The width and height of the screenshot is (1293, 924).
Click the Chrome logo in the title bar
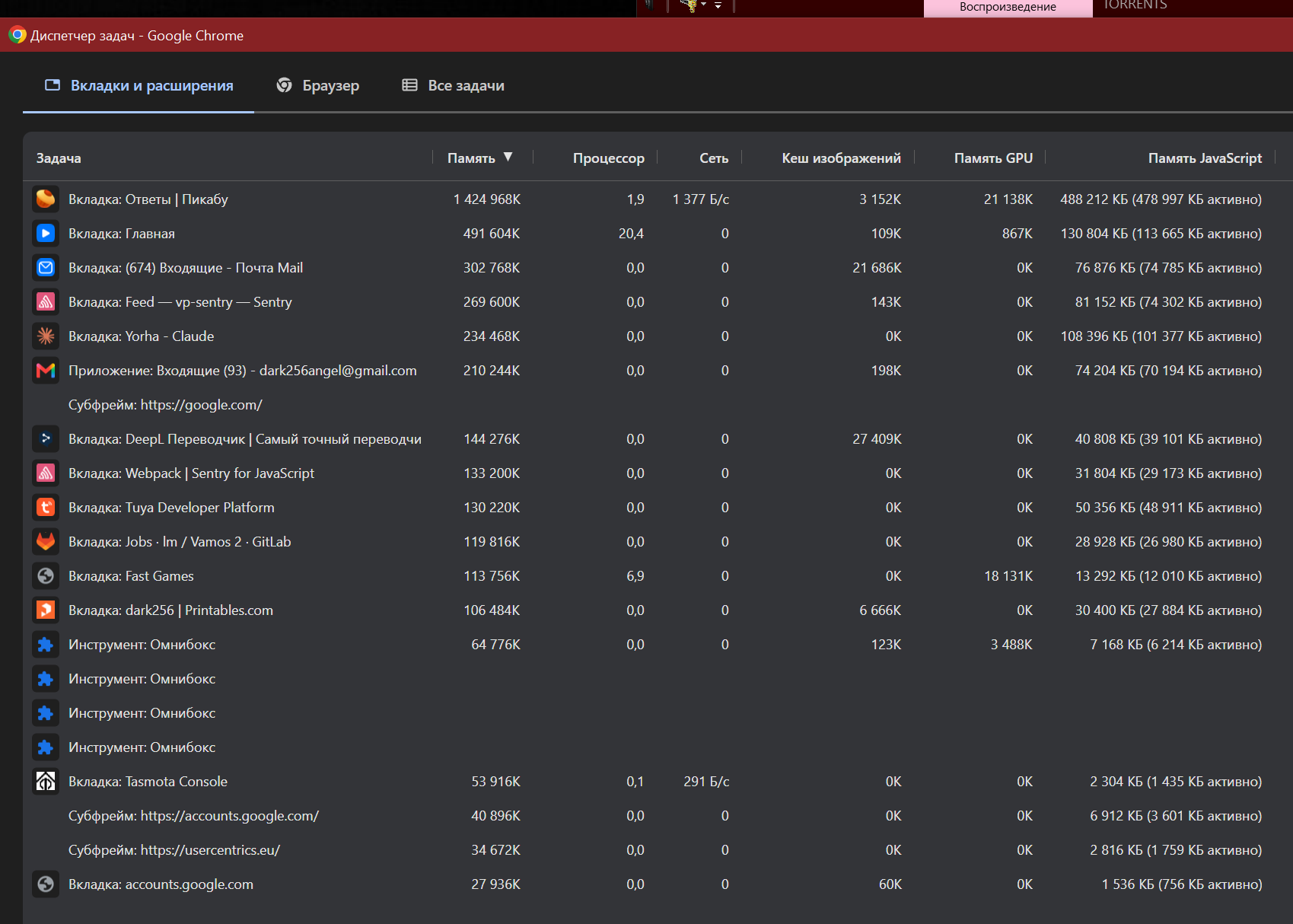(17, 35)
